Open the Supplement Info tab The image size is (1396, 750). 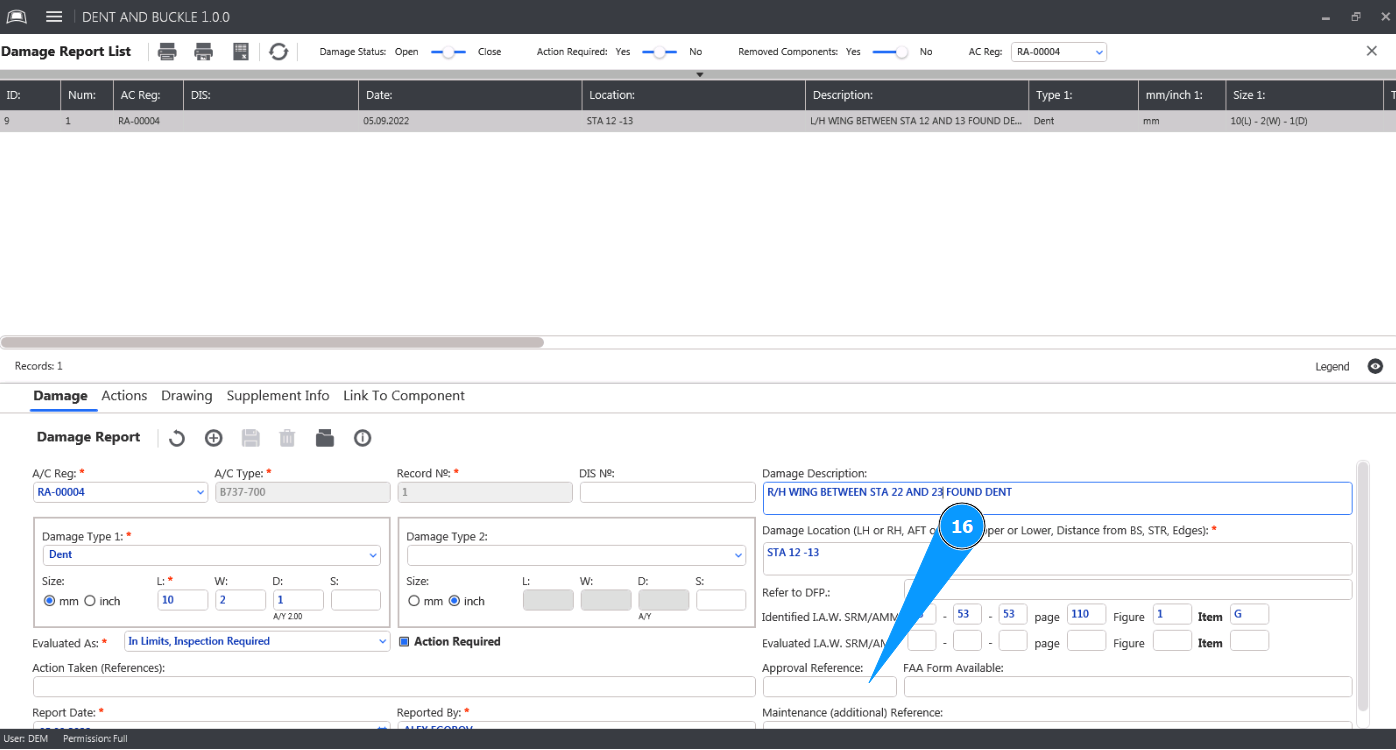278,396
